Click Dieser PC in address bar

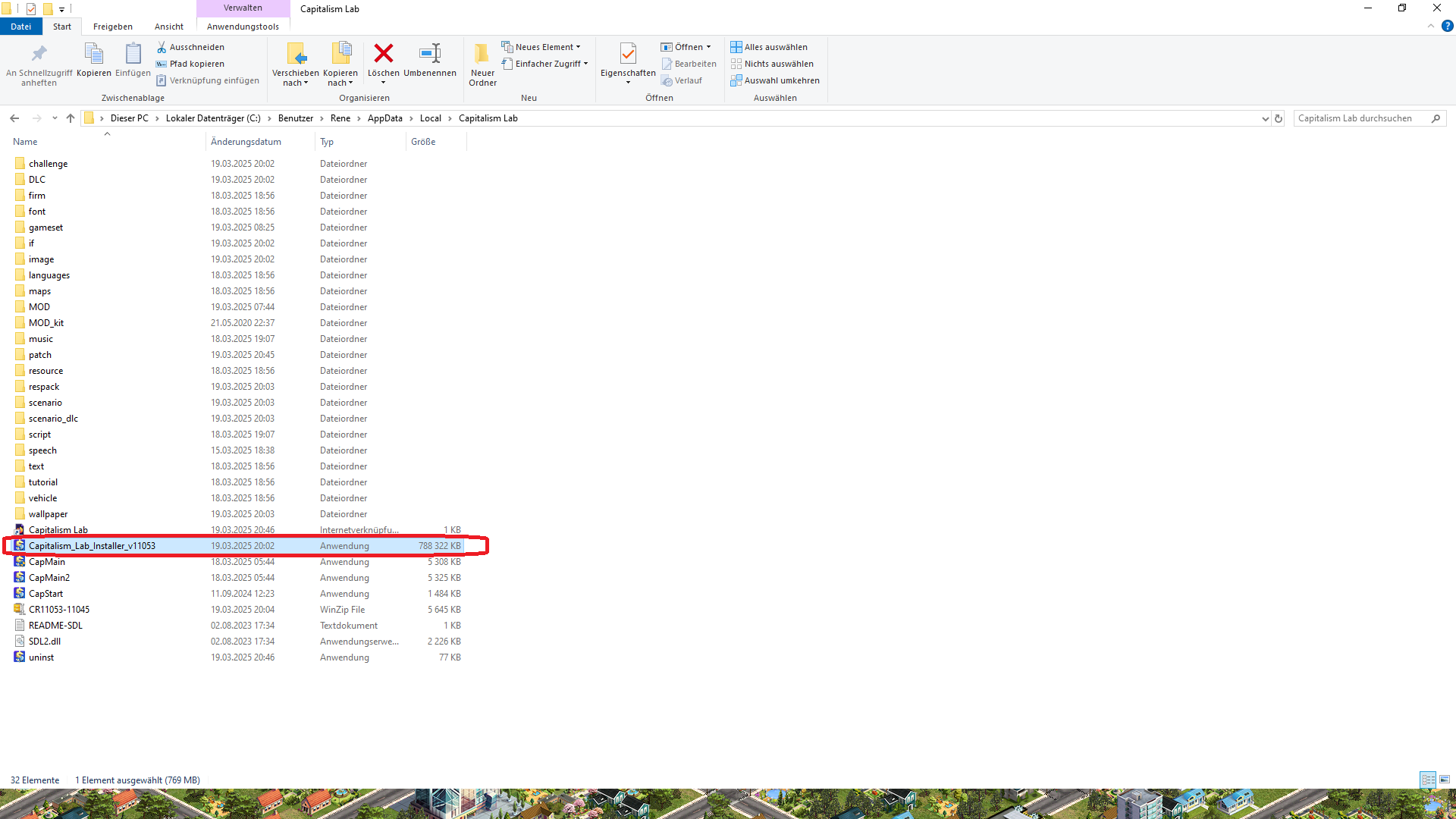130,118
